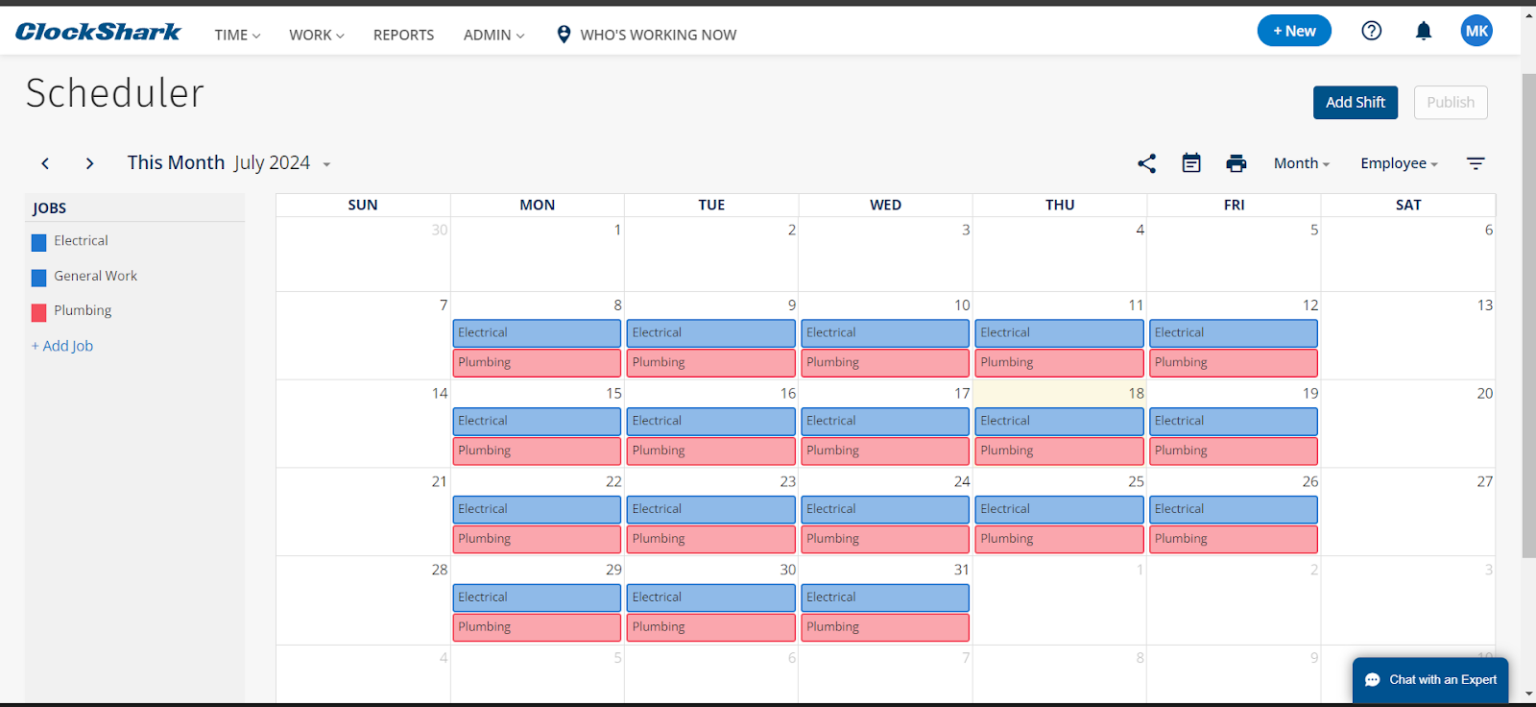
Task: Select the Electrical shift on July 15
Action: pyautogui.click(x=536, y=420)
